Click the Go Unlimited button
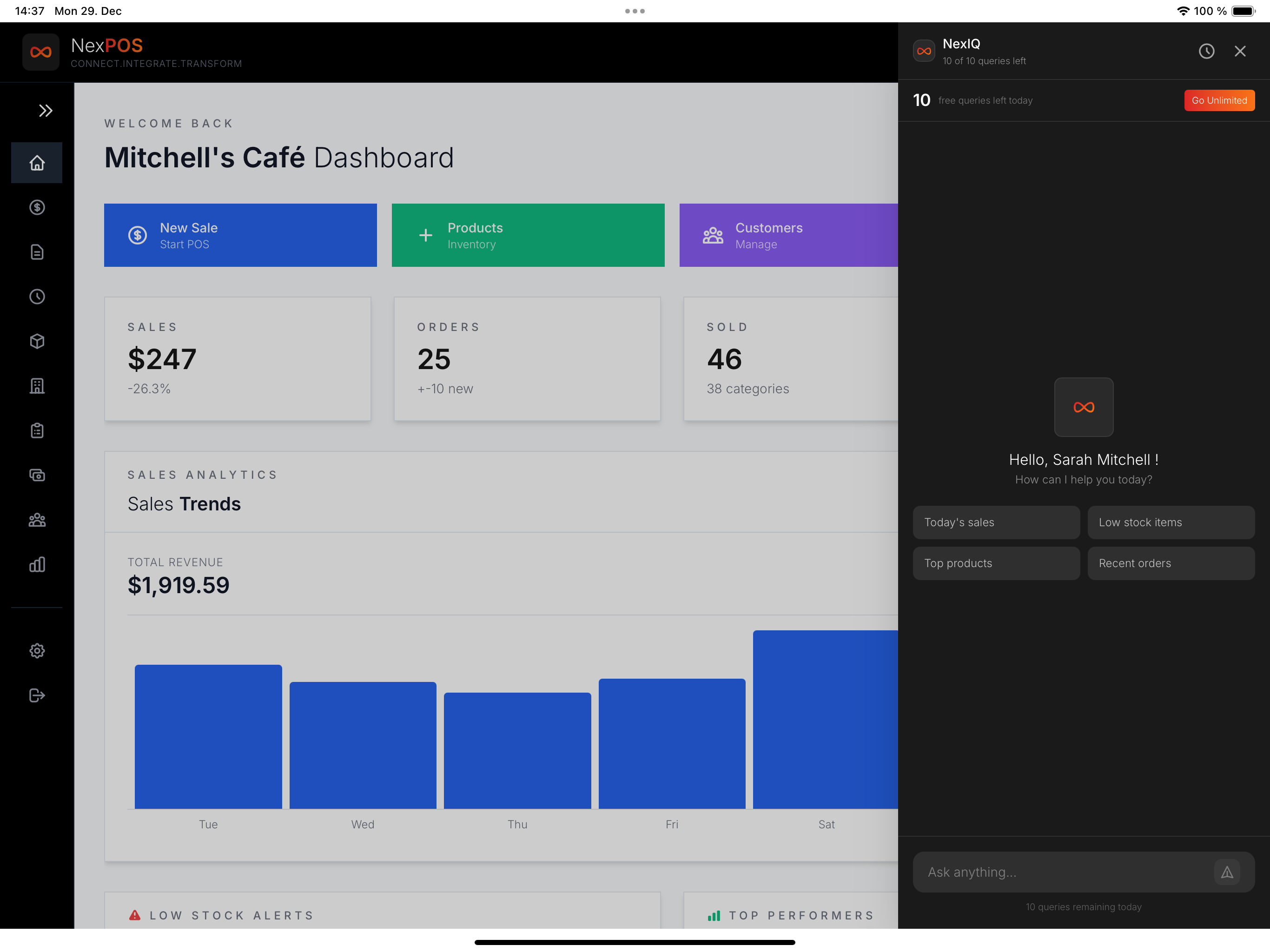This screenshot has width=1270, height=952. point(1219,100)
